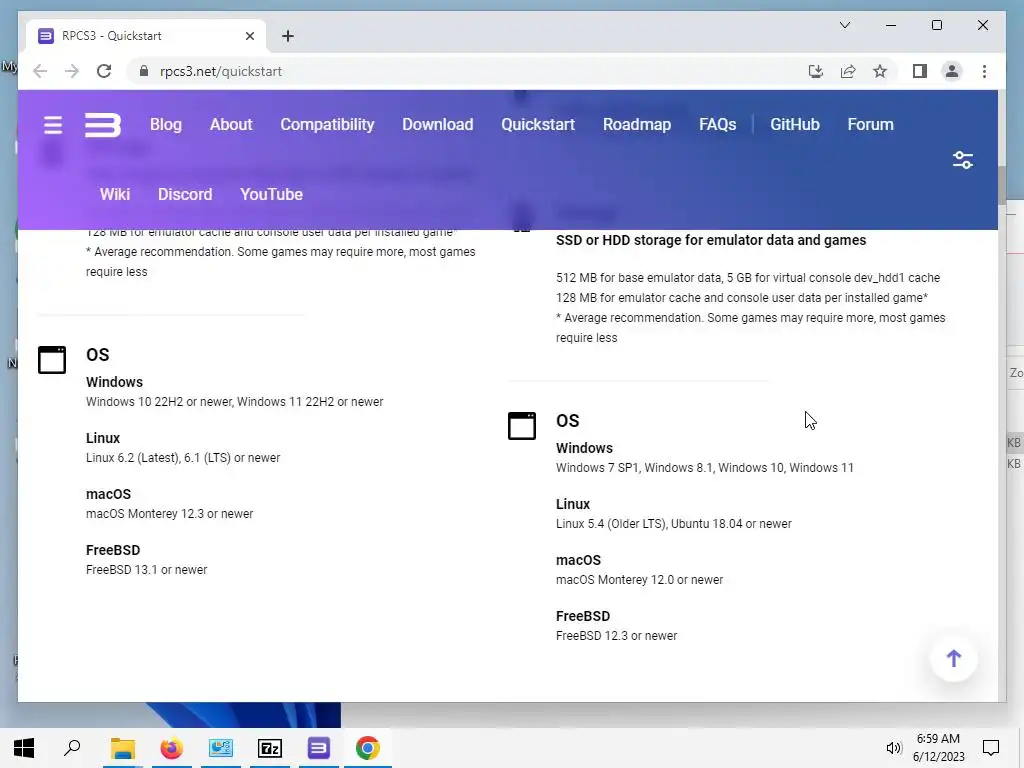
Task: Click the RPCS3 - Quickstart tab title
Action: (x=112, y=36)
